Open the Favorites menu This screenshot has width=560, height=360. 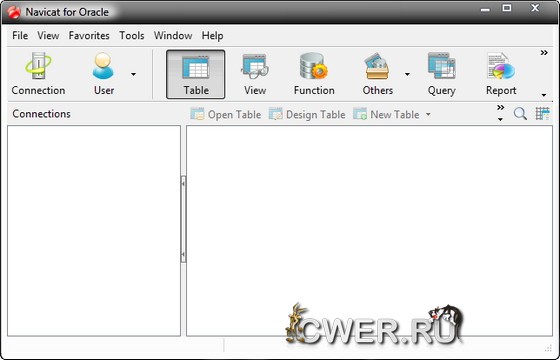pyautogui.click(x=89, y=36)
